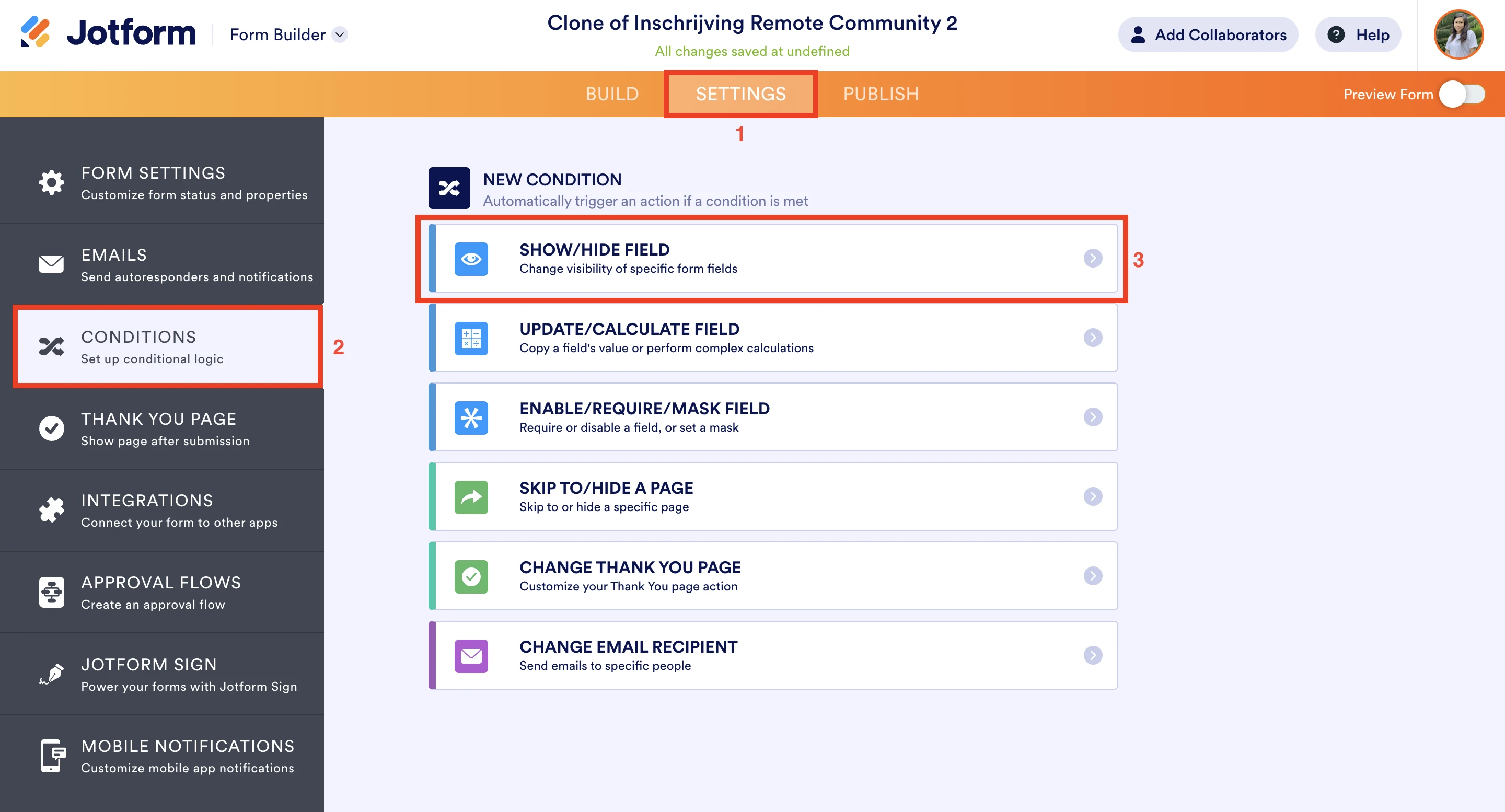Select the Form Settings gear icon
This screenshot has width=1505, height=812.
pos(51,182)
